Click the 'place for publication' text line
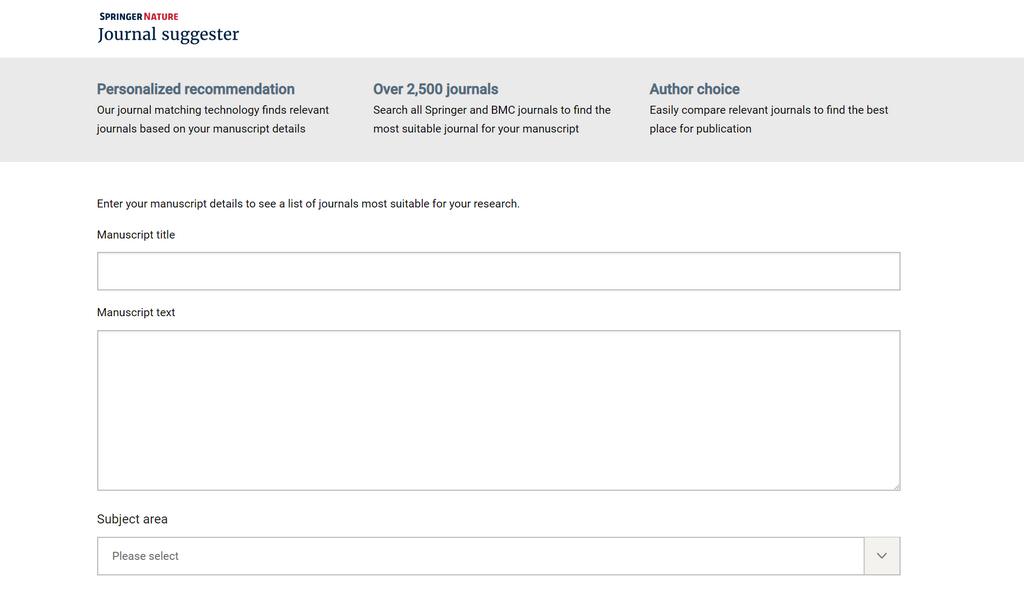This screenshot has height=589, width=1024. [700, 129]
